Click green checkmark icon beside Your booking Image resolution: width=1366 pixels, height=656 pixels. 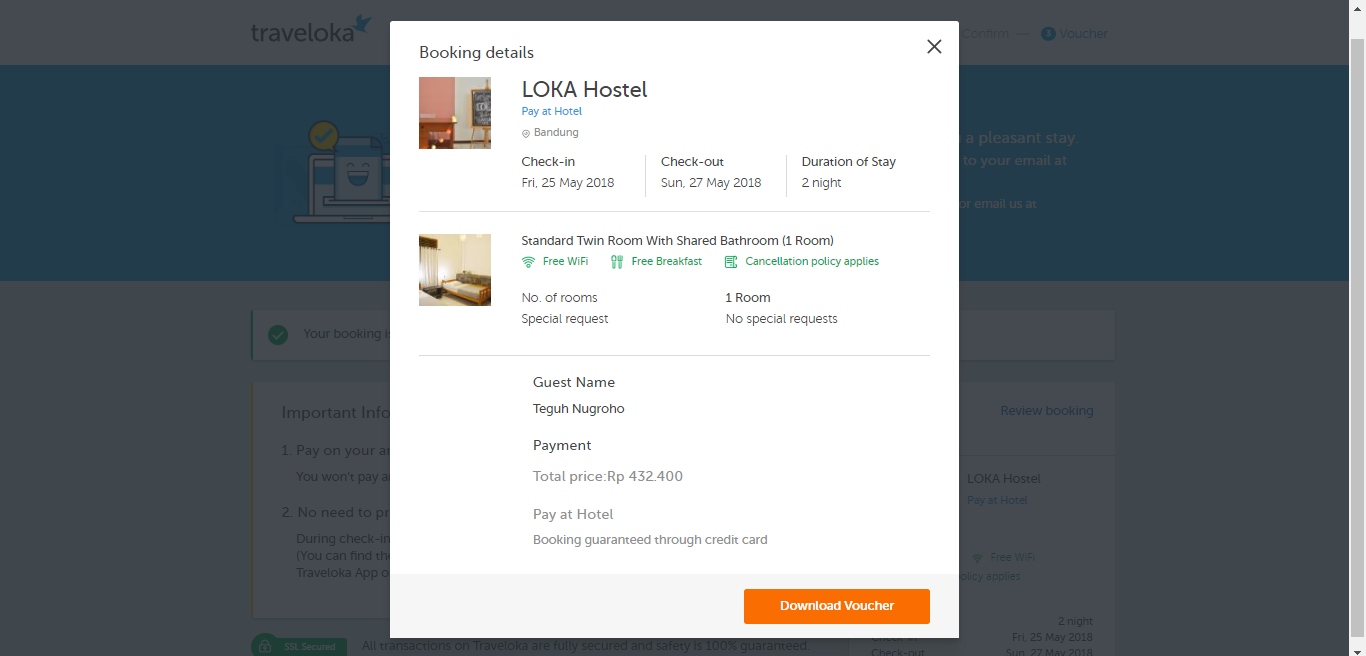[278, 335]
